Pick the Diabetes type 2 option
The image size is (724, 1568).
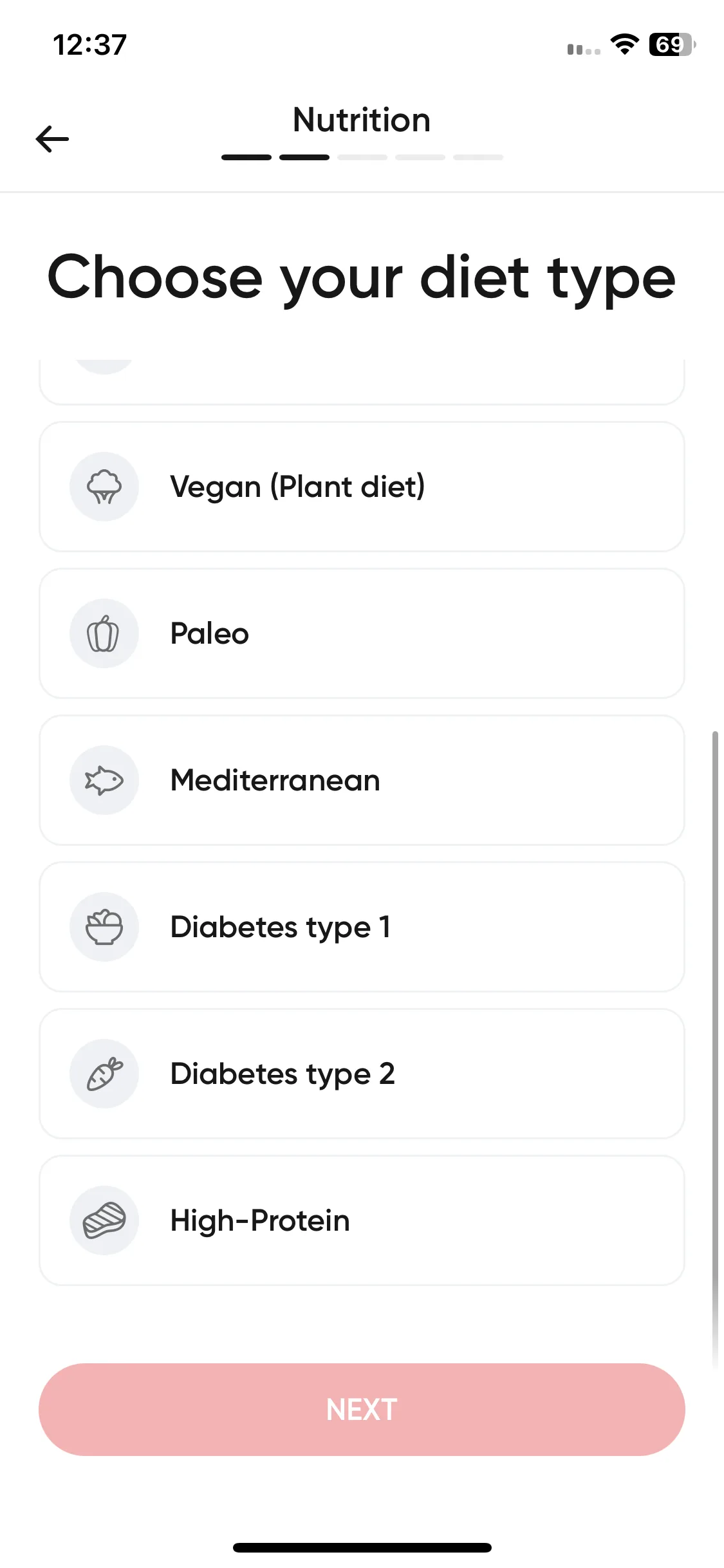pyautogui.click(x=362, y=1074)
